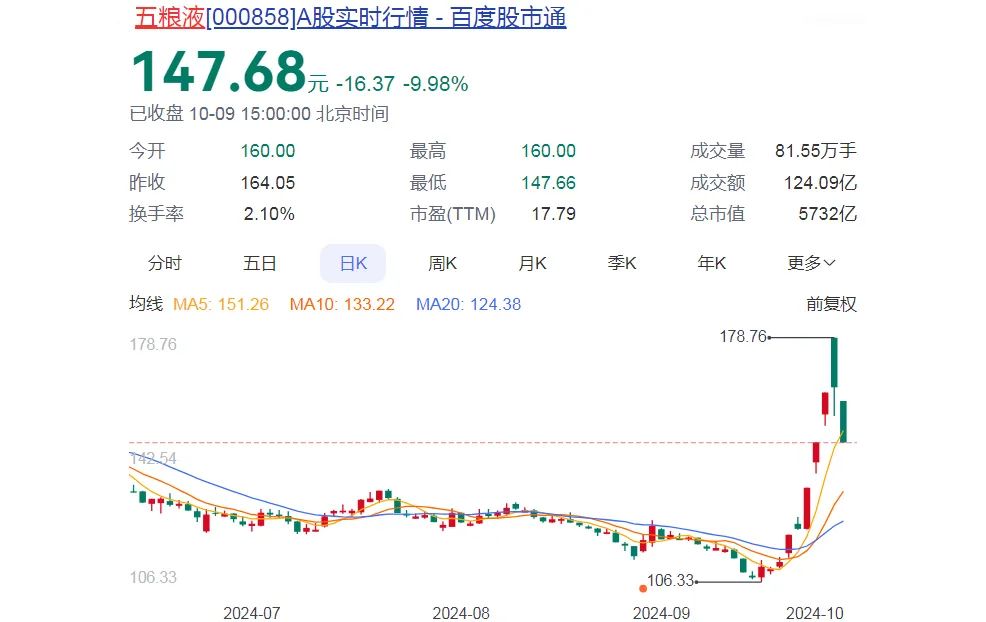Click the 市盈(TTM) value 17.79
The height and width of the screenshot is (622, 986).
click(x=553, y=214)
